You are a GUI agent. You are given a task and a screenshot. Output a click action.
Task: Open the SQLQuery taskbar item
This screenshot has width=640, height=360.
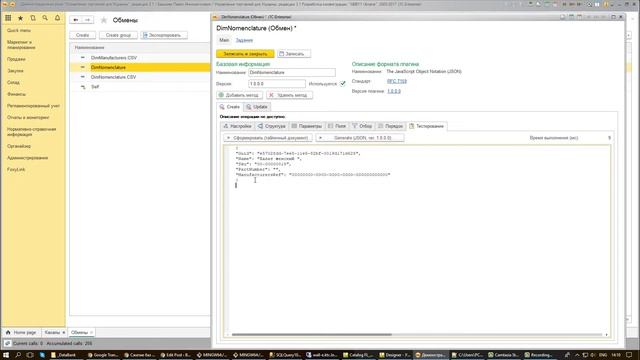[285, 355]
